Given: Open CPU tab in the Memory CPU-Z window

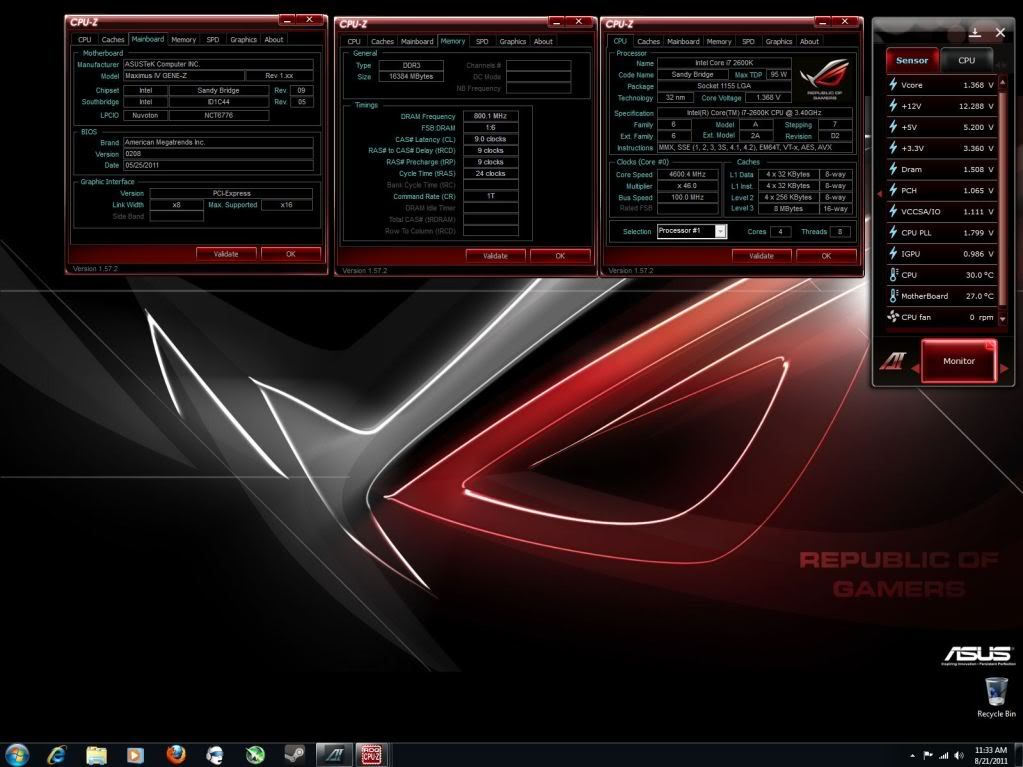Looking at the screenshot, I should pos(354,41).
